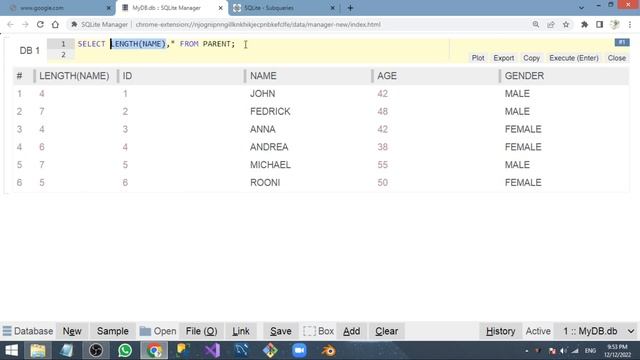The width and height of the screenshot is (640, 360).
Task: Close the query result panel
Action: [x=617, y=58]
